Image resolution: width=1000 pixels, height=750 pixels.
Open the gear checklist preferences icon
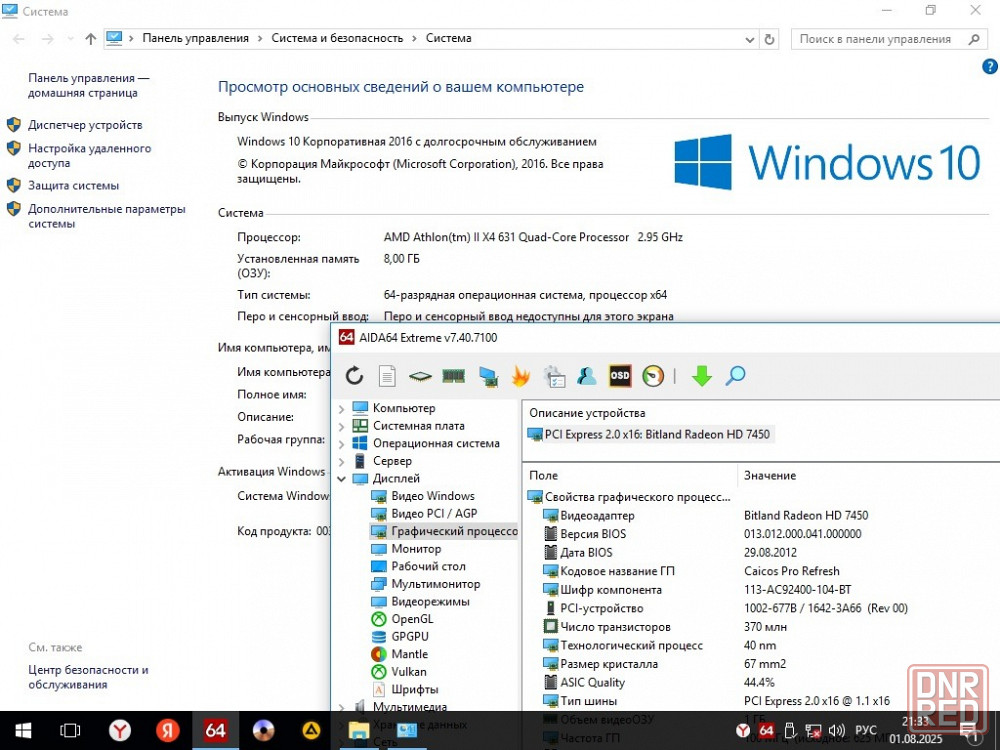pyautogui.click(x=554, y=376)
